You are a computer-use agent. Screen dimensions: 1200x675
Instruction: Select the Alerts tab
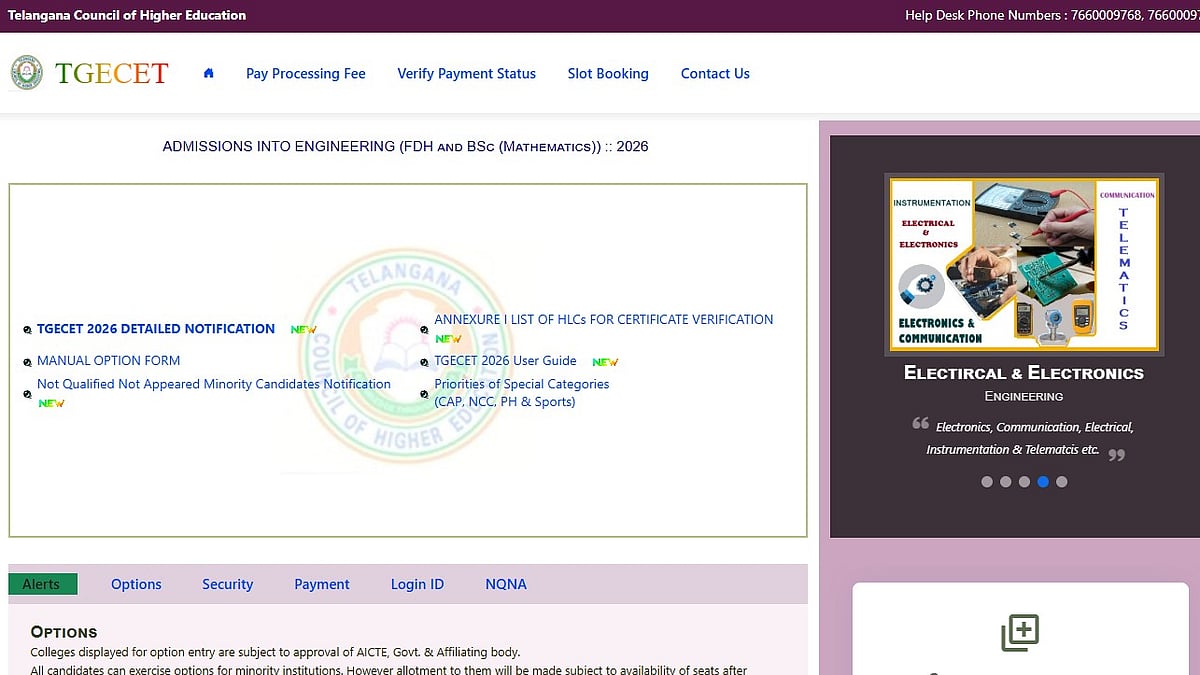42,584
